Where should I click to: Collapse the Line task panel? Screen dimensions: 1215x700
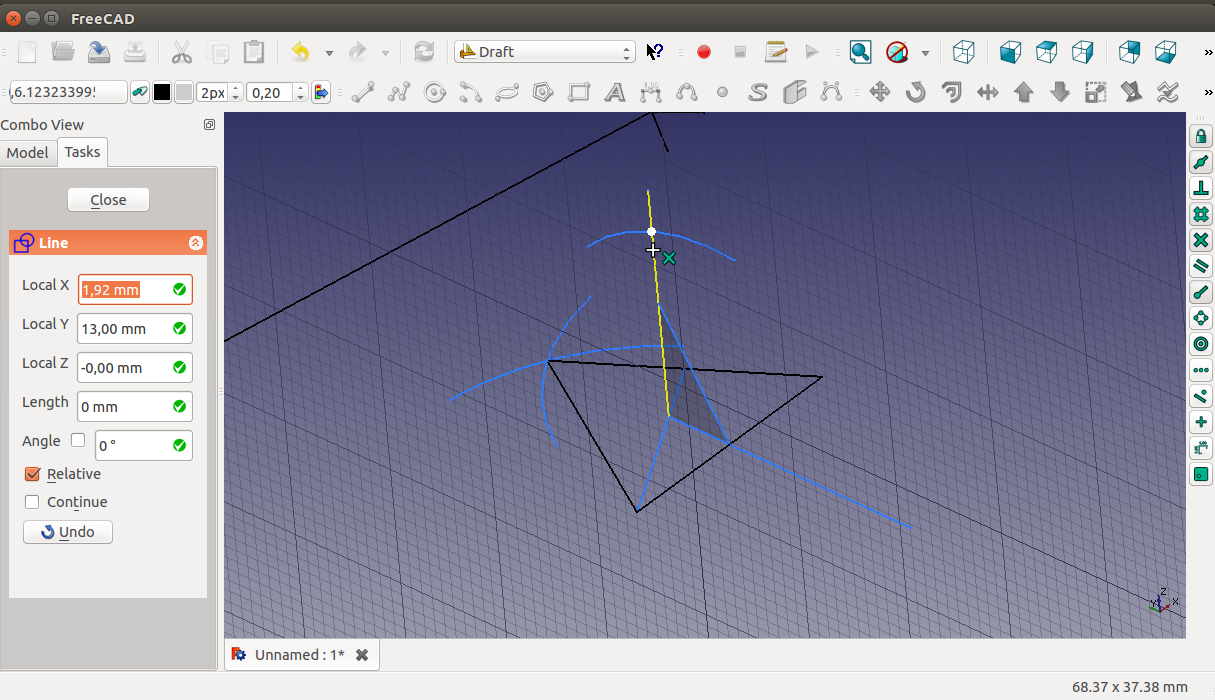[195, 243]
